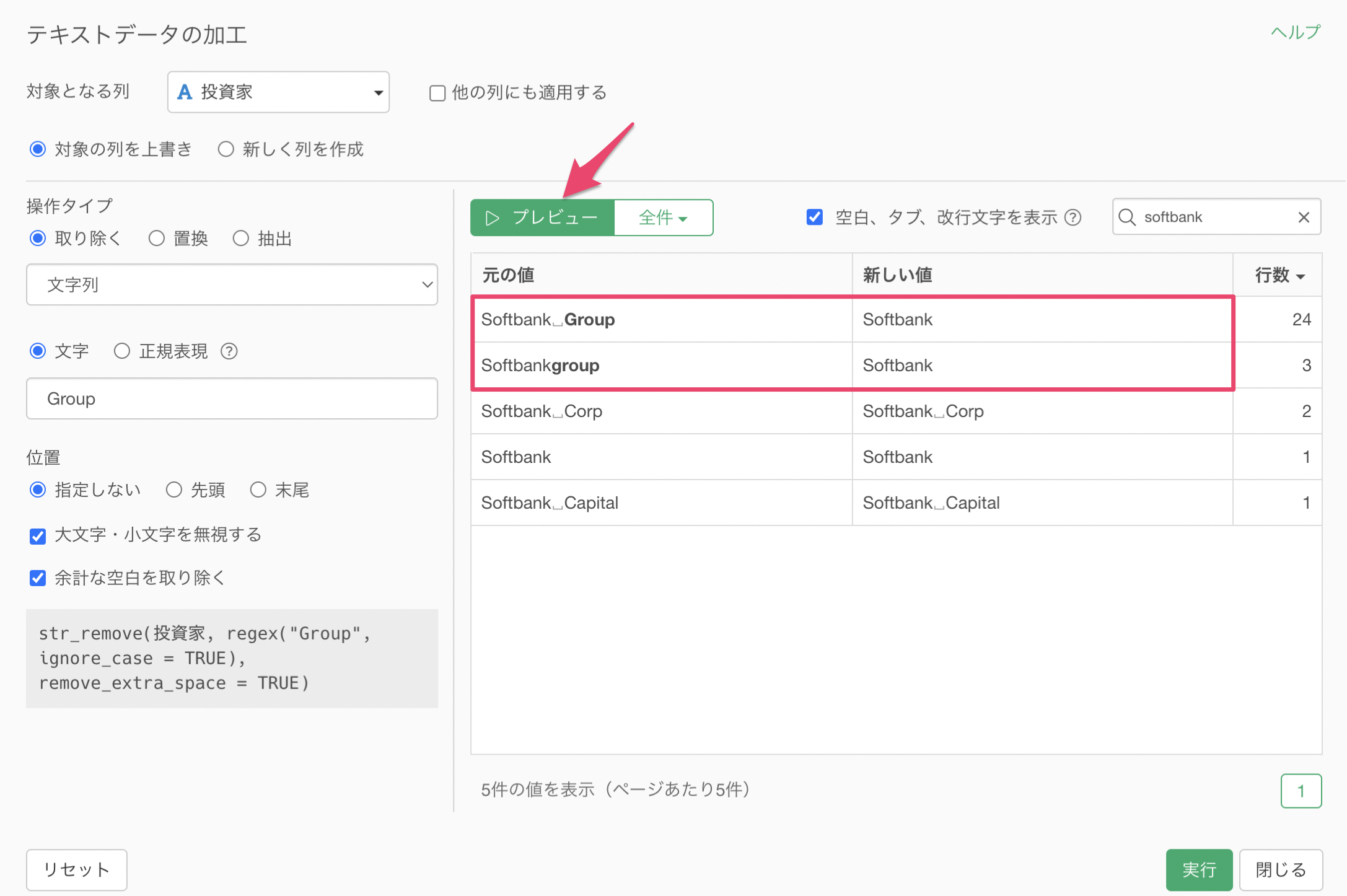Screen dimensions: 1347x896
Task: Enable 他の列にも適用する checkbox
Action: pyautogui.click(x=437, y=93)
